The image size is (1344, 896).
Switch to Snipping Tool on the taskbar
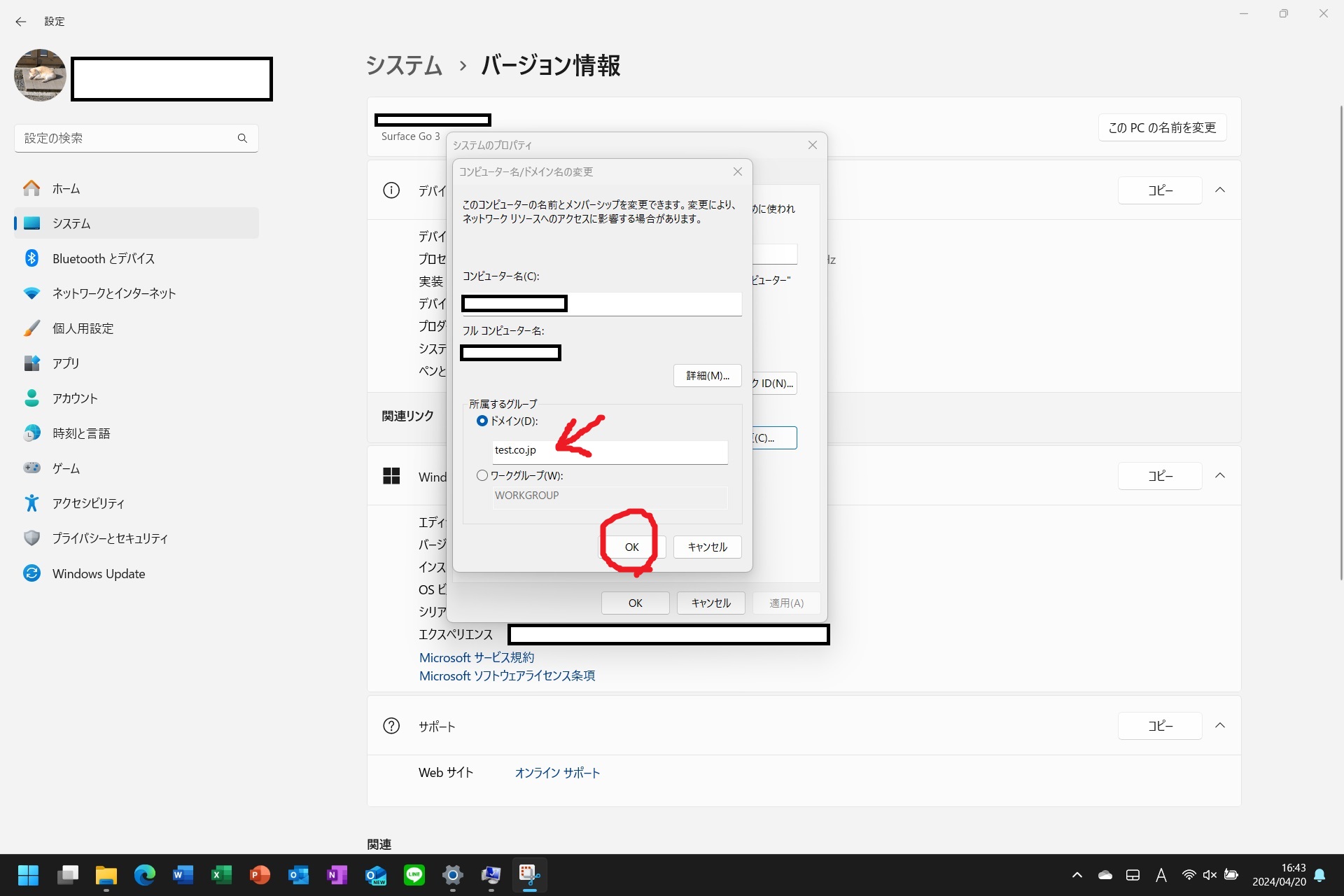click(530, 875)
